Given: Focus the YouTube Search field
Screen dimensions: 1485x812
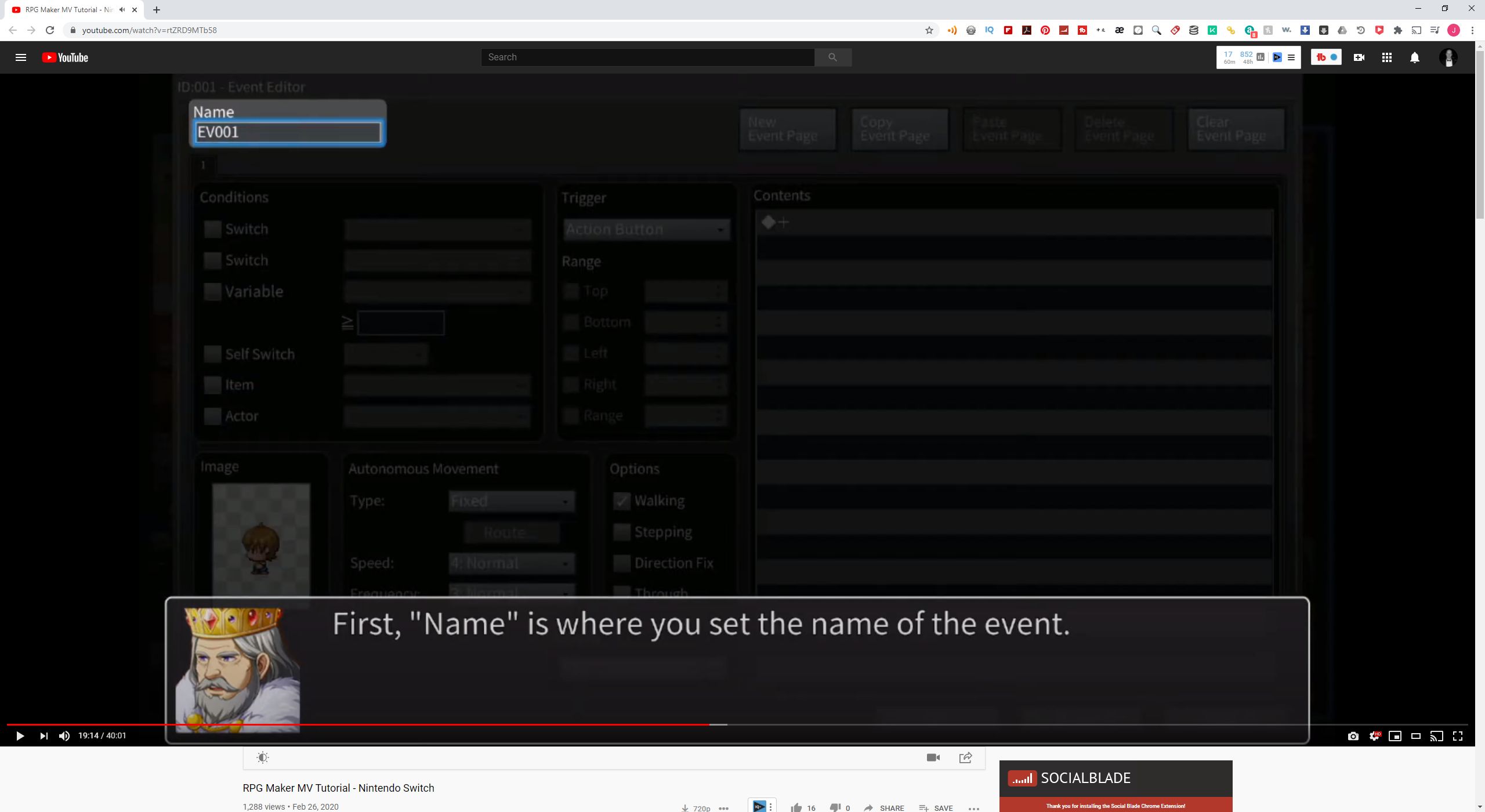Looking at the screenshot, I should (x=647, y=57).
